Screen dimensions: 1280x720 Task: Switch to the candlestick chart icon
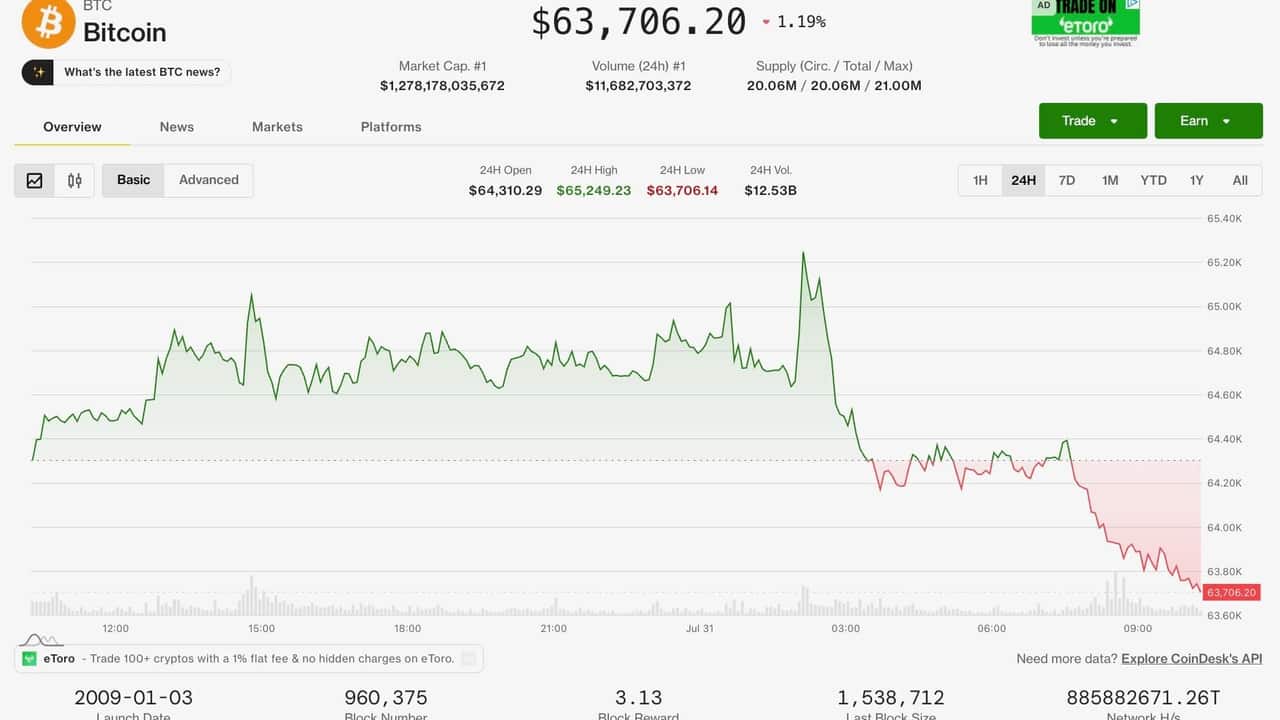tap(75, 180)
